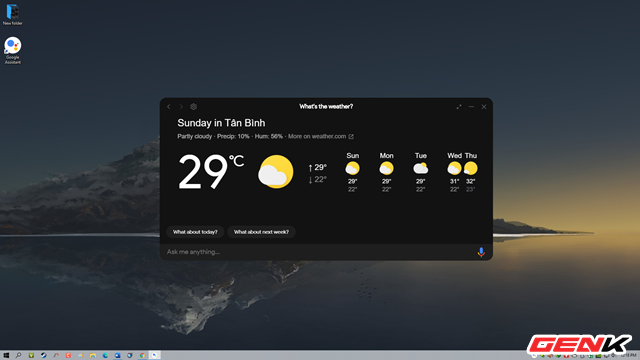Open Microsoft Edge from the taskbar
Viewport: 640px width, 360px height.
(x=105, y=356)
